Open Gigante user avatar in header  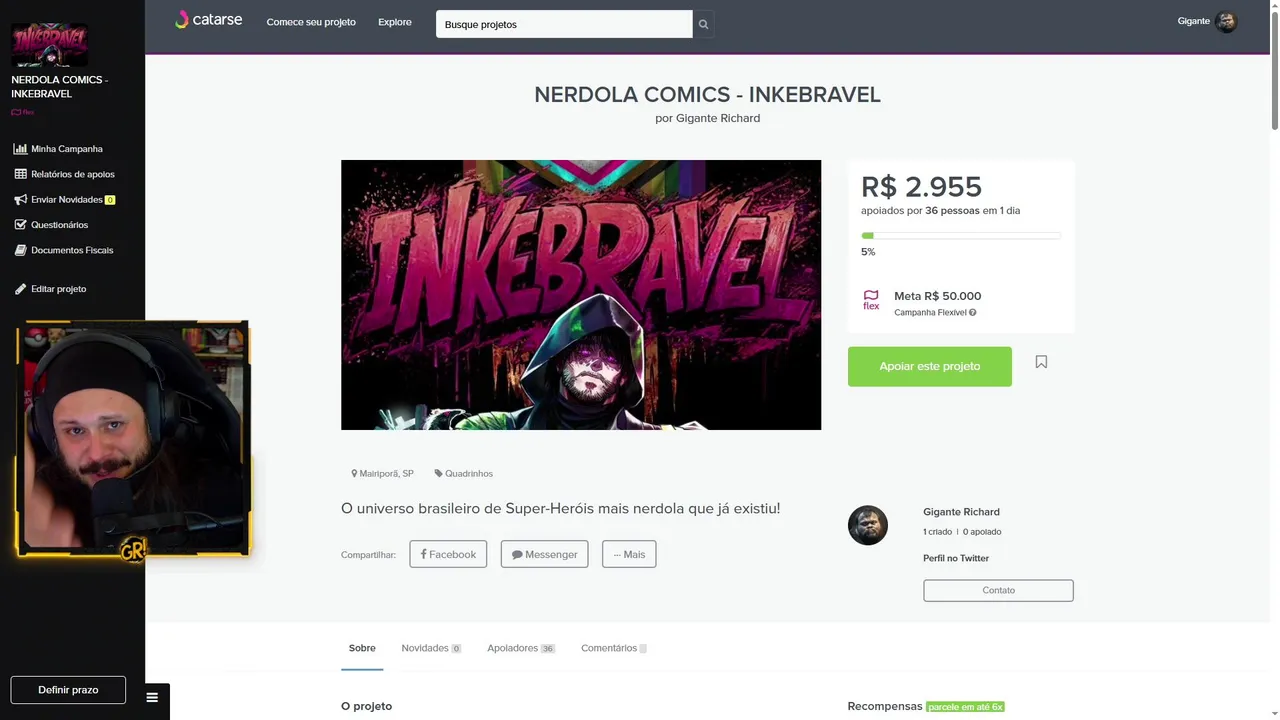point(1226,21)
